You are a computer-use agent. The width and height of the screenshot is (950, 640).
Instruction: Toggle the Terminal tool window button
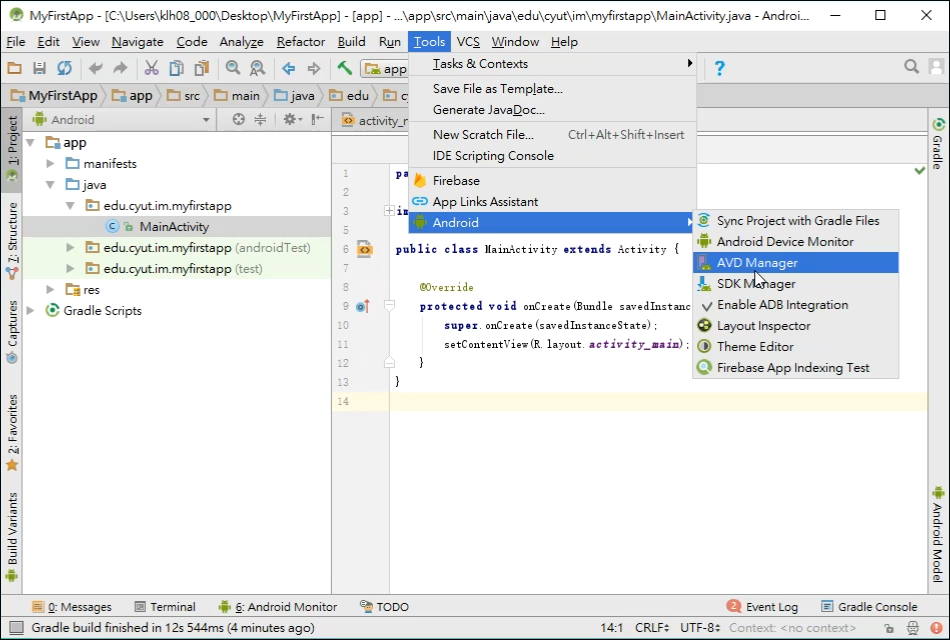tap(165, 607)
